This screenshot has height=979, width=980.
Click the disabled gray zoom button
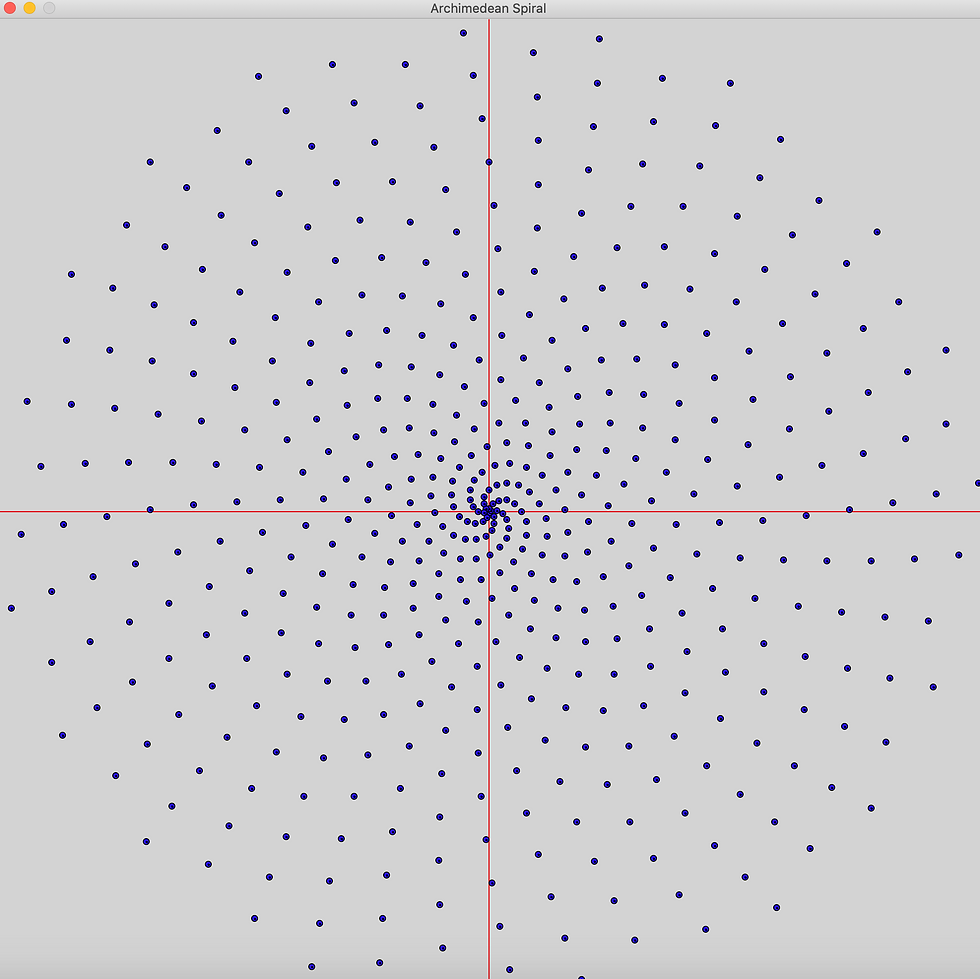click(49, 8)
